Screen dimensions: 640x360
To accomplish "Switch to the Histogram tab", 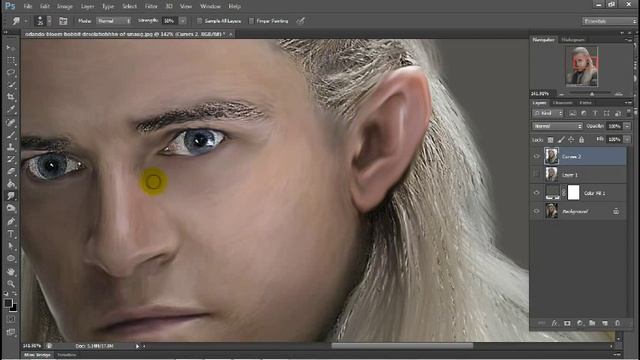I will click(573, 40).
